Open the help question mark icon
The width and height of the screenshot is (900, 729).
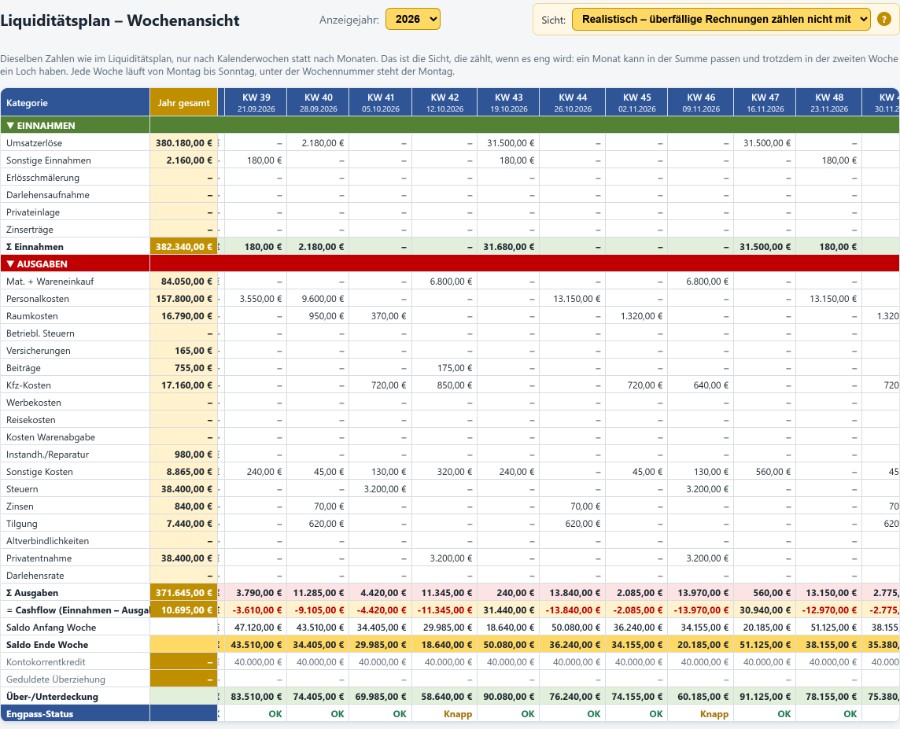click(884, 20)
